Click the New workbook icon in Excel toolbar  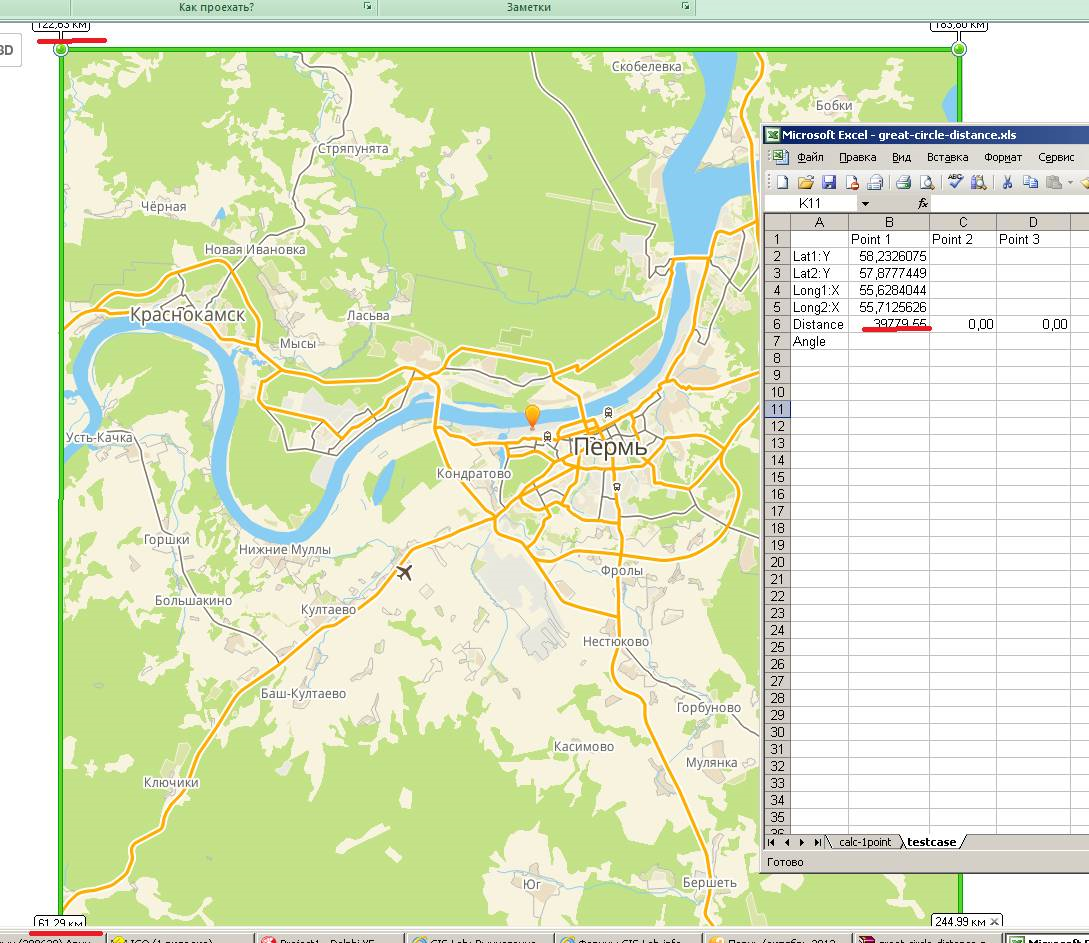(783, 182)
